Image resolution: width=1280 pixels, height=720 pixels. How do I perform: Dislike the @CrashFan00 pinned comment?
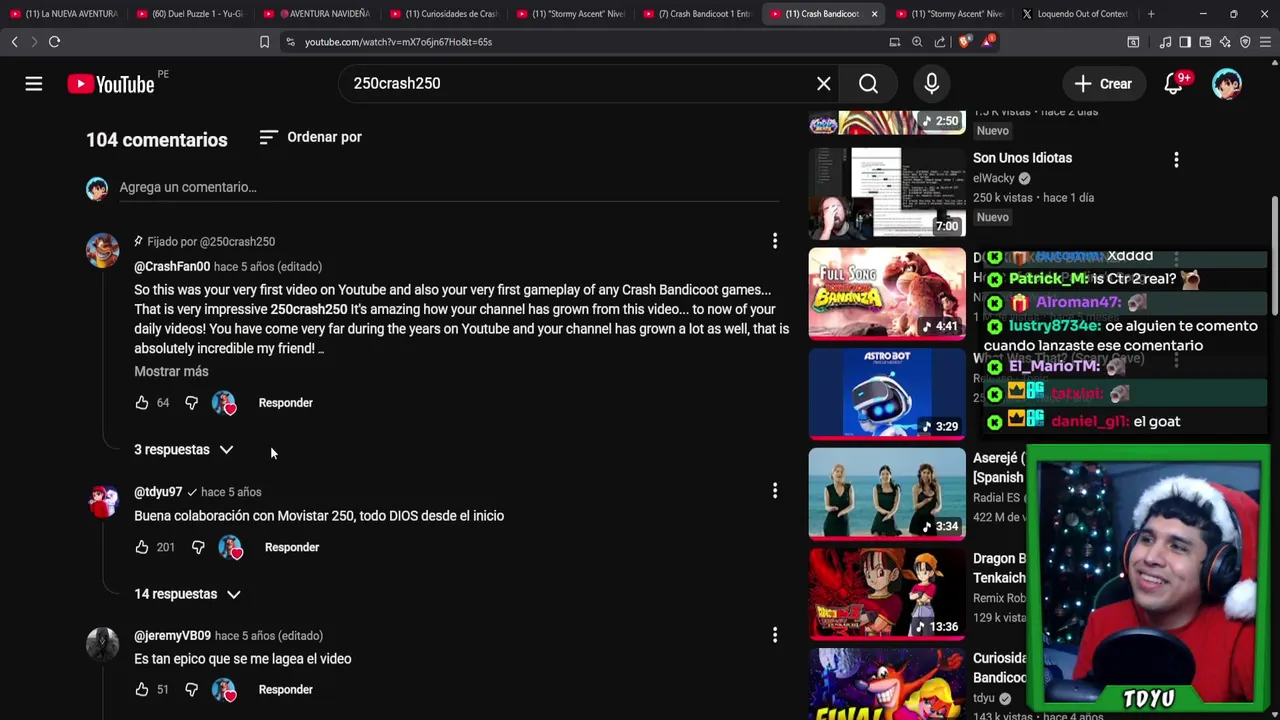[x=191, y=403]
